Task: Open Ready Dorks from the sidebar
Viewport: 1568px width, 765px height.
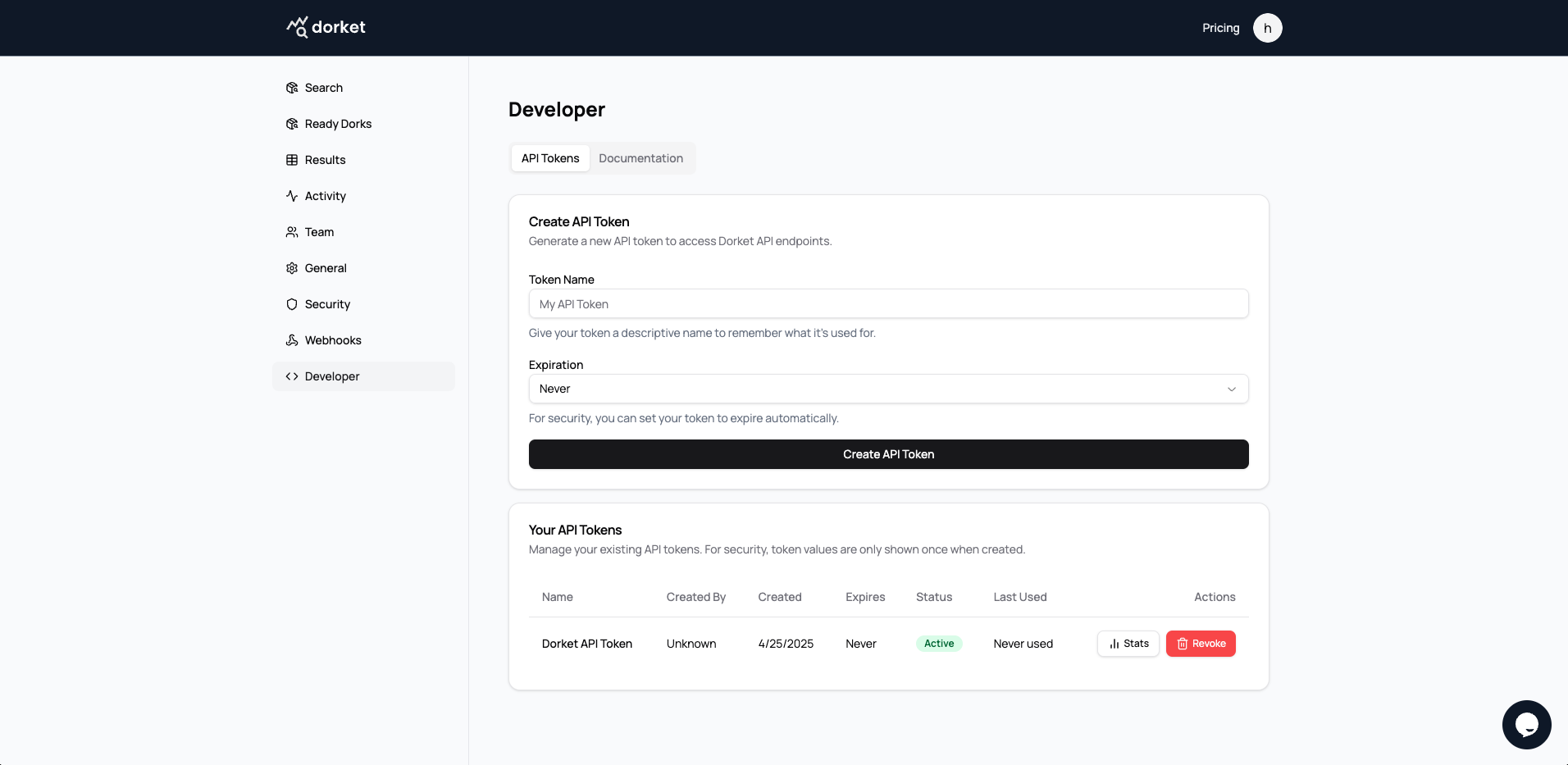Action: click(363, 124)
